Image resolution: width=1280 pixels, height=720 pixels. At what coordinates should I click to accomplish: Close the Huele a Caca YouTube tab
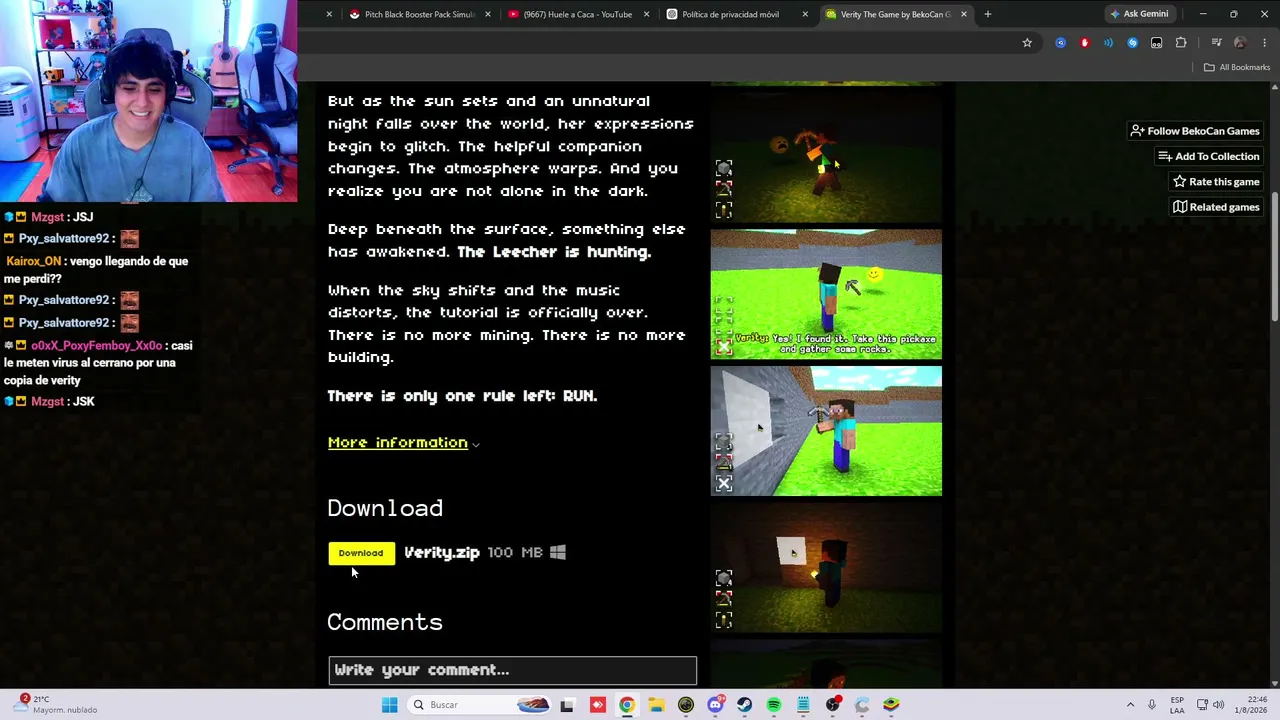click(x=646, y=14)
